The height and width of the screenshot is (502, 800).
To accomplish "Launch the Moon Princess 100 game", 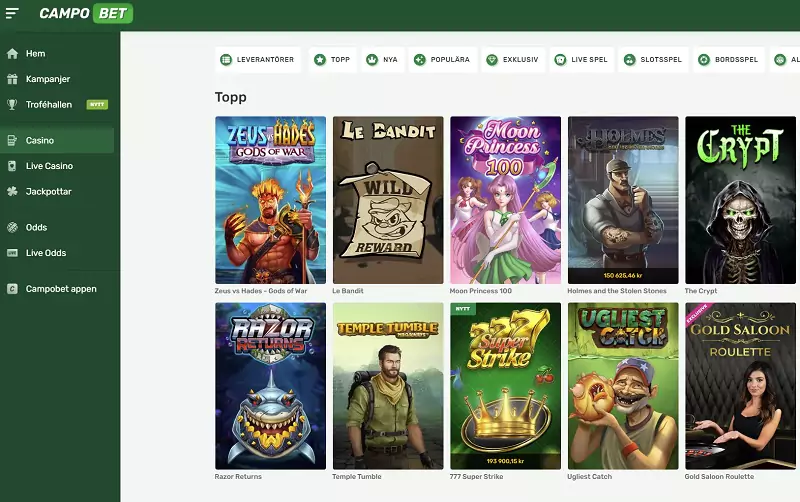I will click(504, 200).
